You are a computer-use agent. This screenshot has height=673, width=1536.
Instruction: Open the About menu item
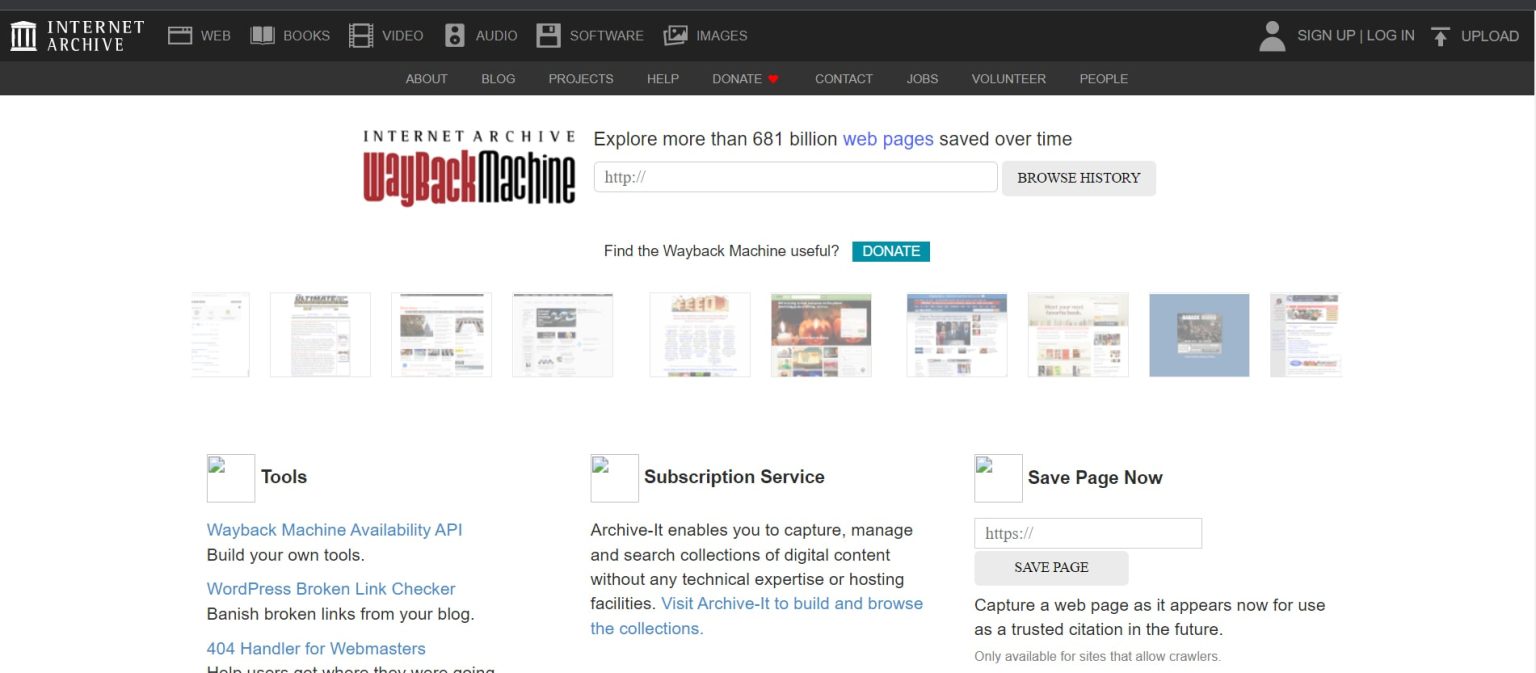pos(427,79)
